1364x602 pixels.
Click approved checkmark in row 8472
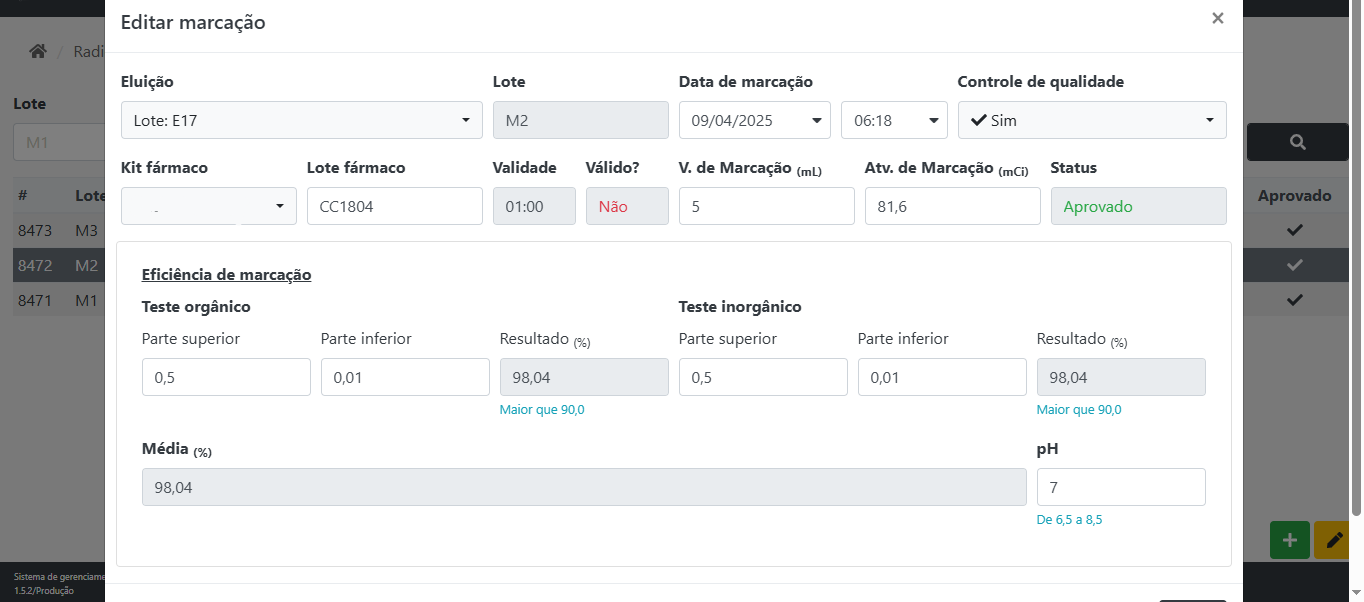click(x=1295, y=265)
